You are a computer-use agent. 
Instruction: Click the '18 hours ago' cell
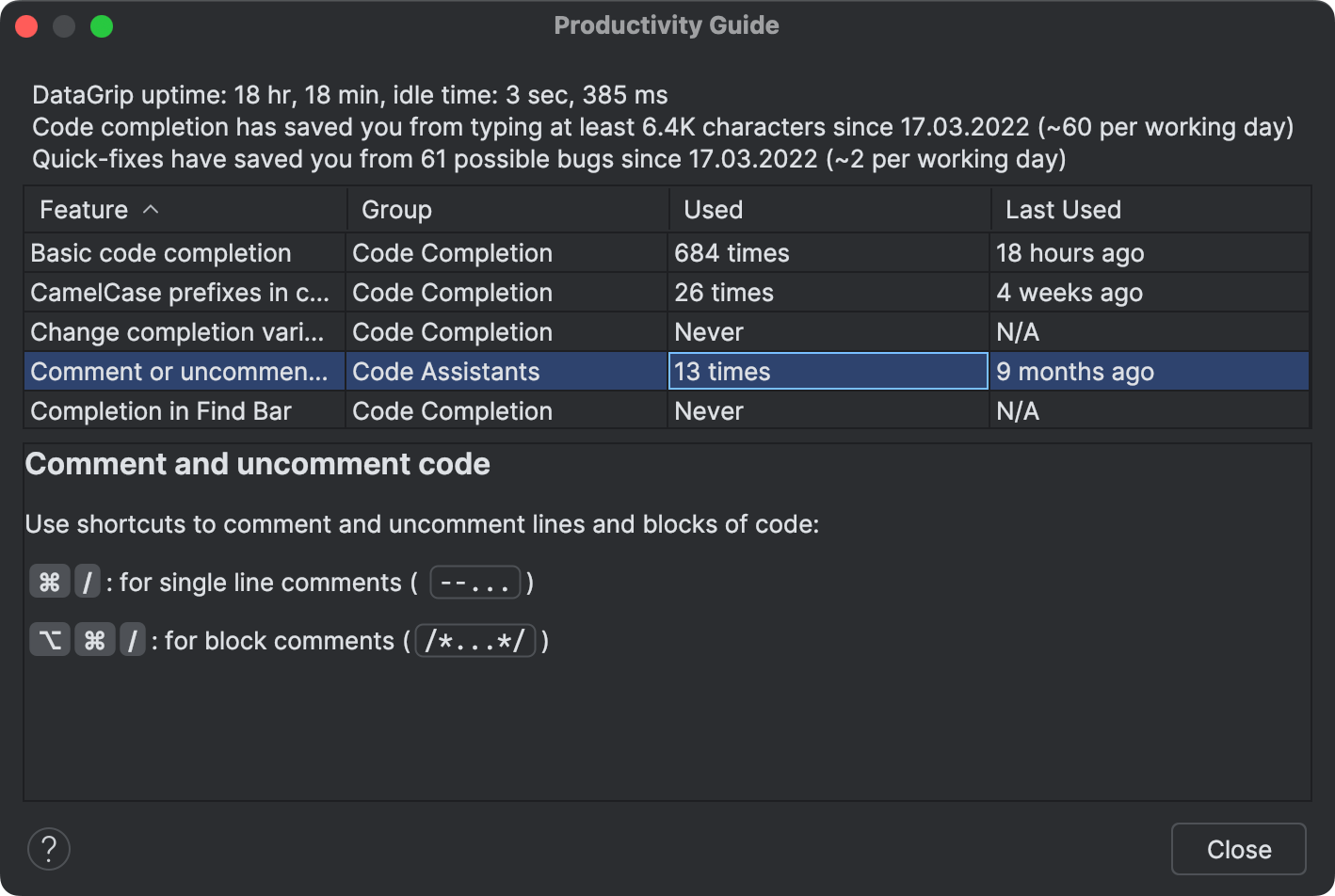coord(1070,253)
